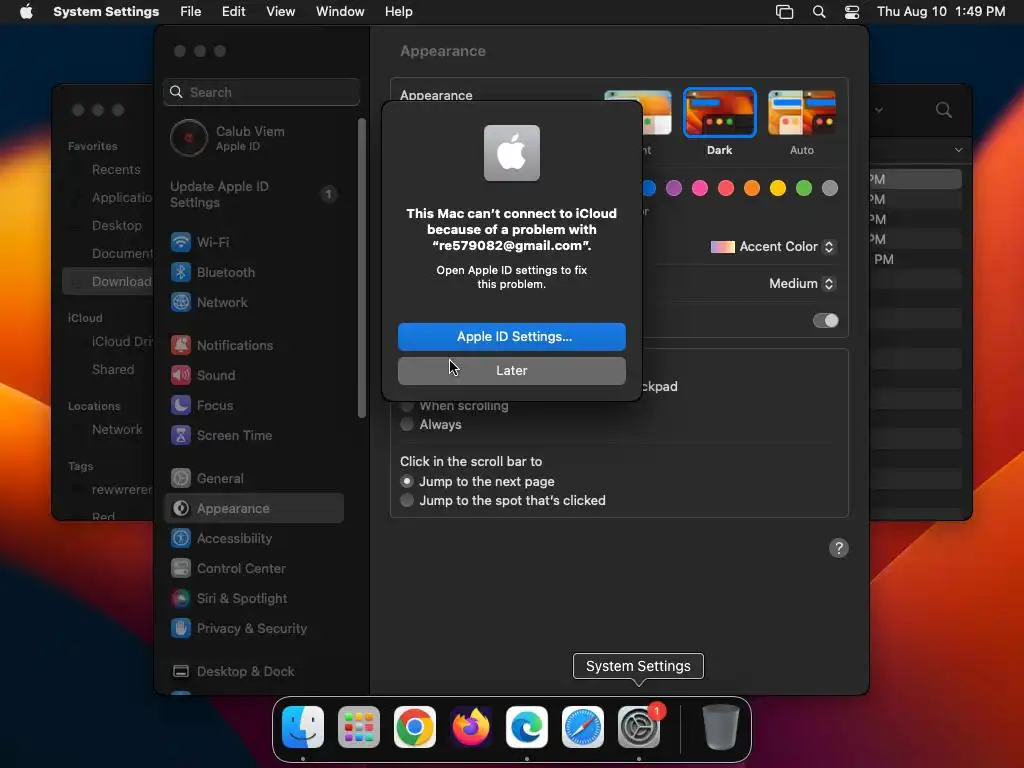Viewport: 1024px width, 768px height.
Task: Click Apple ID Settings button
Action: [x=512, y=337]
